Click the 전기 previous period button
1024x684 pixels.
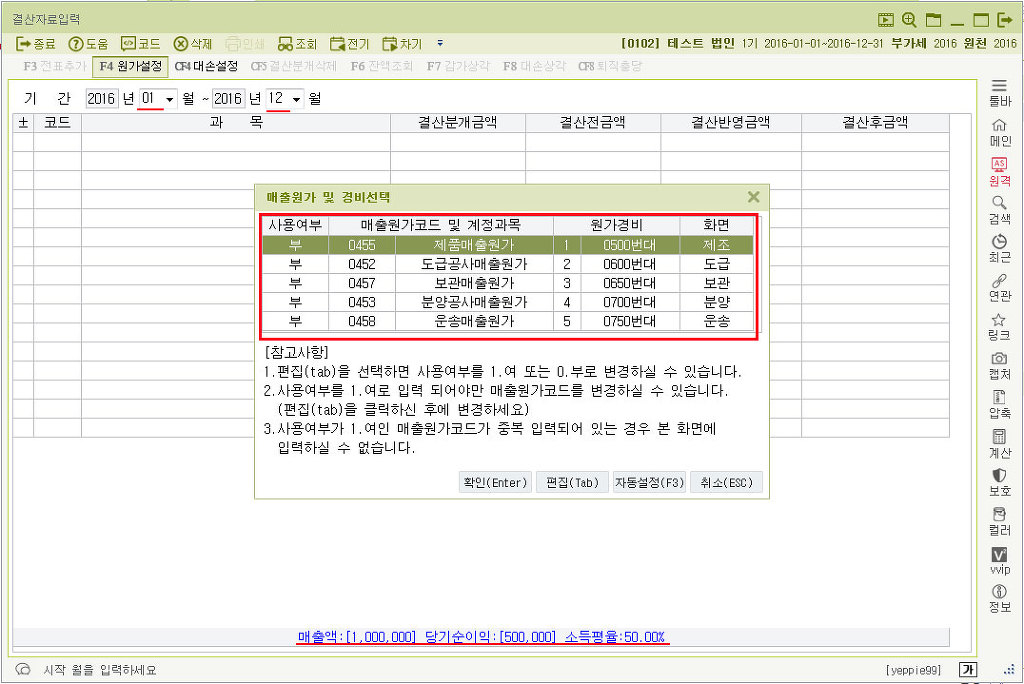[349, 44]
